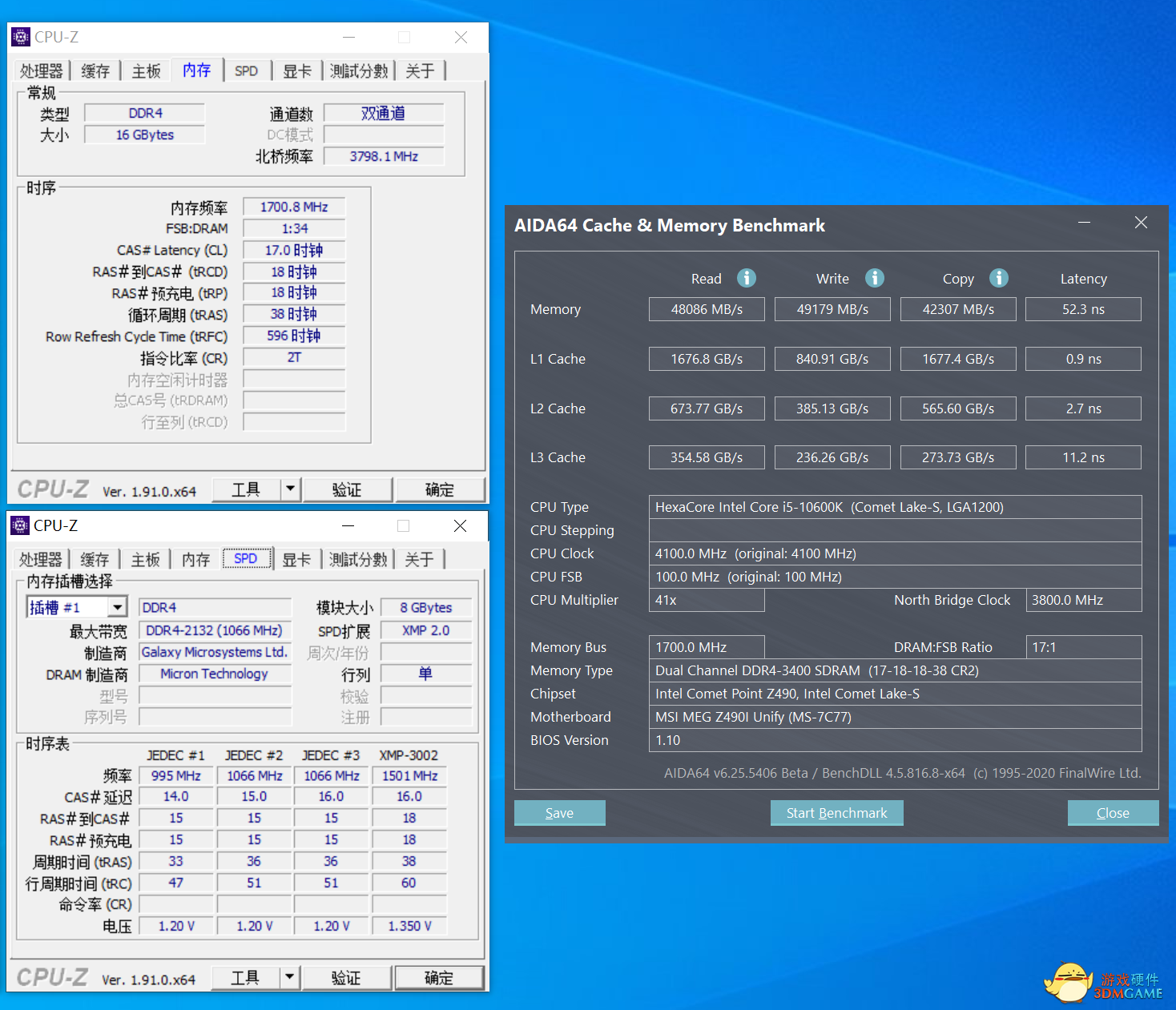Viewport: 1176px width, 1010px height.
Task: Click XMP-3002 frequency value 1501 MHz
Action: coord(409,775)
